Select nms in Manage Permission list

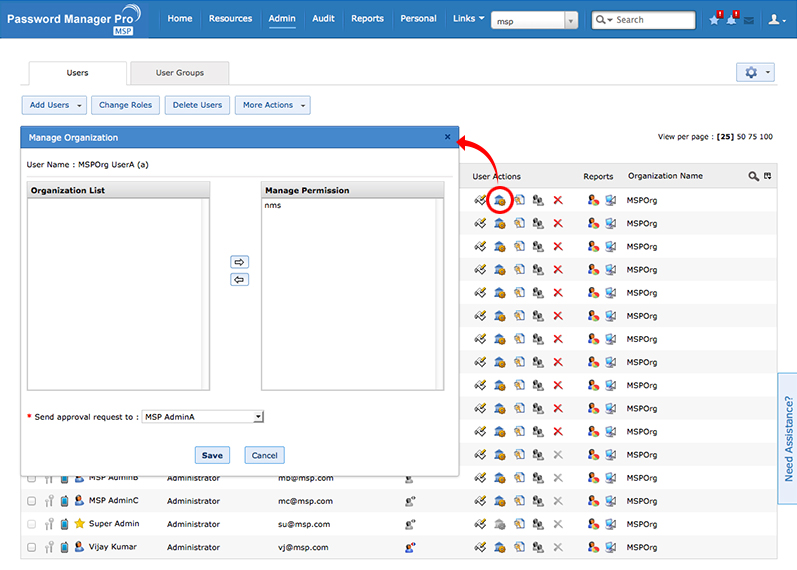[272, 205]
